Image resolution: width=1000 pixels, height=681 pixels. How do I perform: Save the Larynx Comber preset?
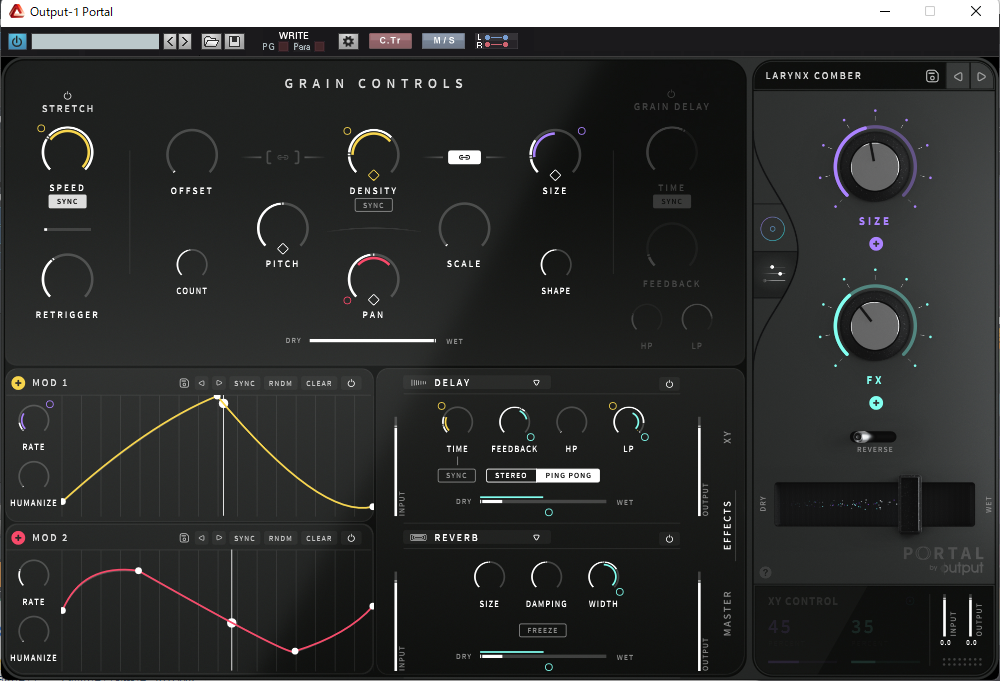(932, 76)
